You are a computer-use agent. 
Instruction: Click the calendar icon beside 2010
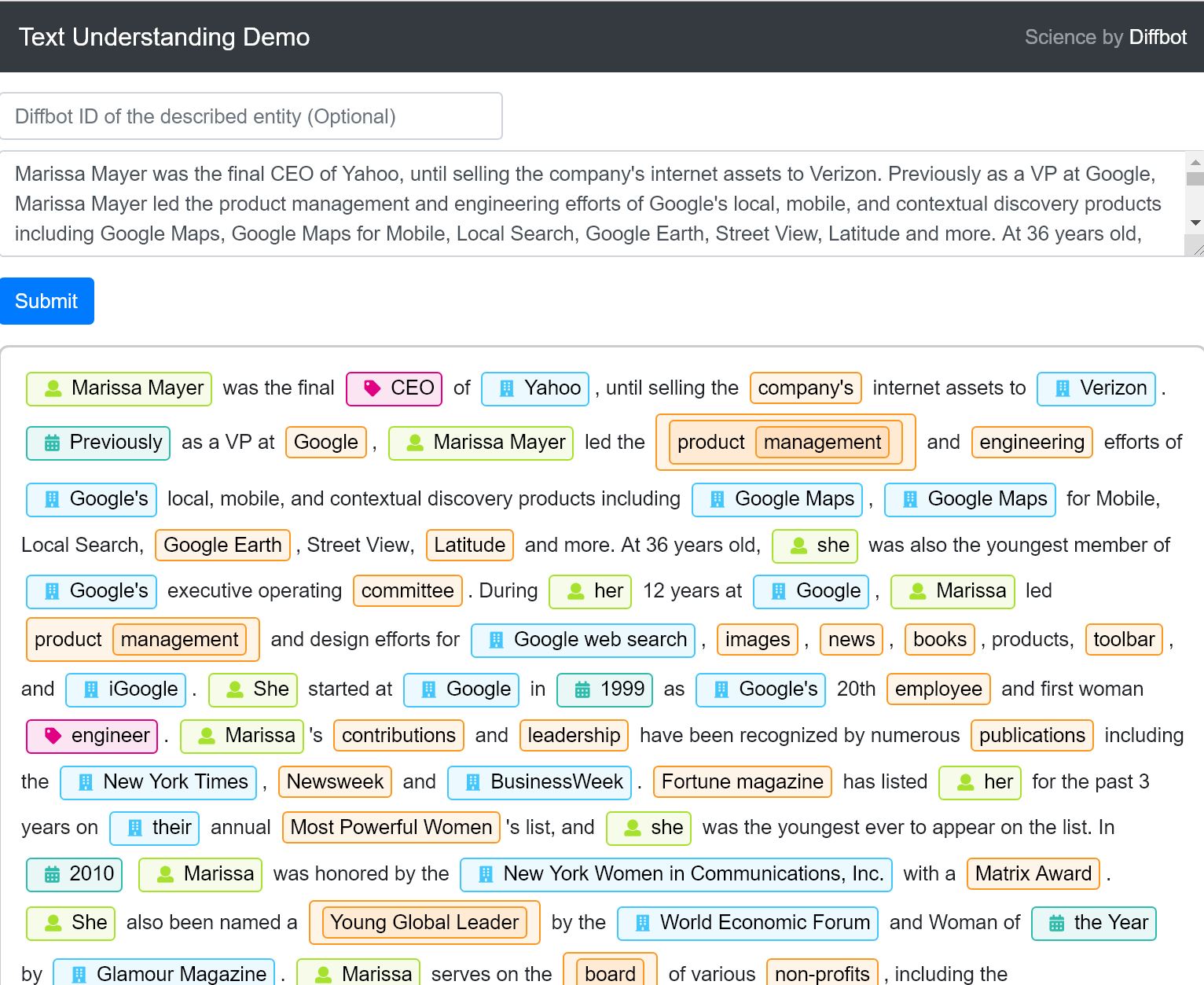[x=52, y=874]
